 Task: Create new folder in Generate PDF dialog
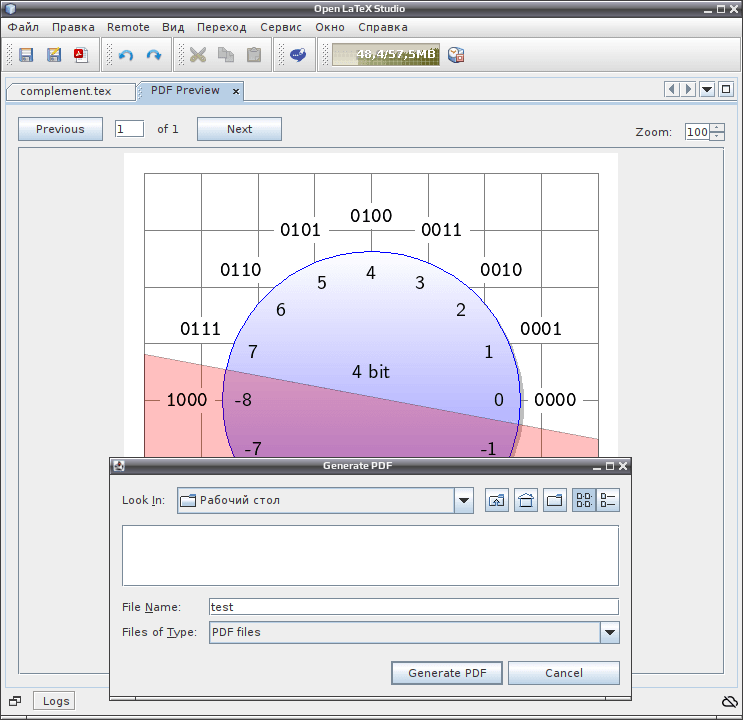(554, 500)
